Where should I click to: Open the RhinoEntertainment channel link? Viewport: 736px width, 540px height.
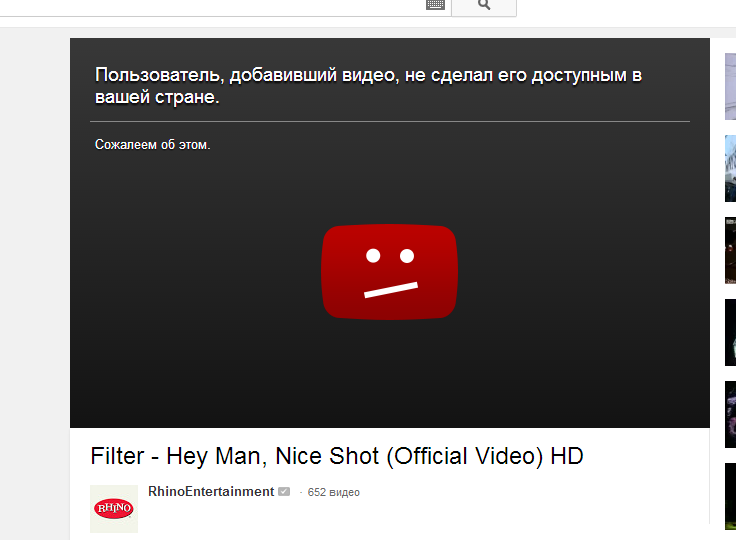pyautogui.click(x=211, y=492)
